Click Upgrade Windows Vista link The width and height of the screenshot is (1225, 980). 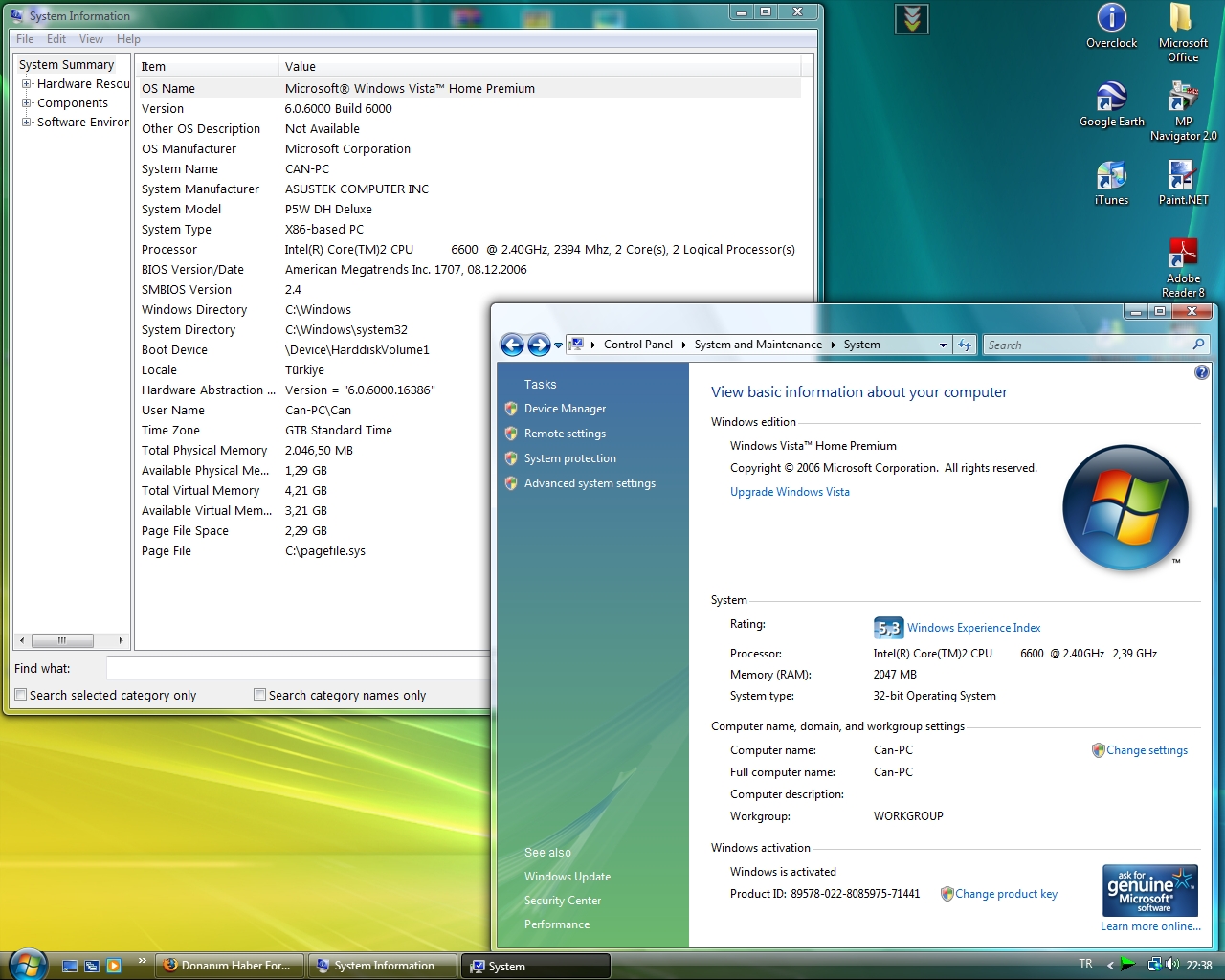(x=790, y=492)
